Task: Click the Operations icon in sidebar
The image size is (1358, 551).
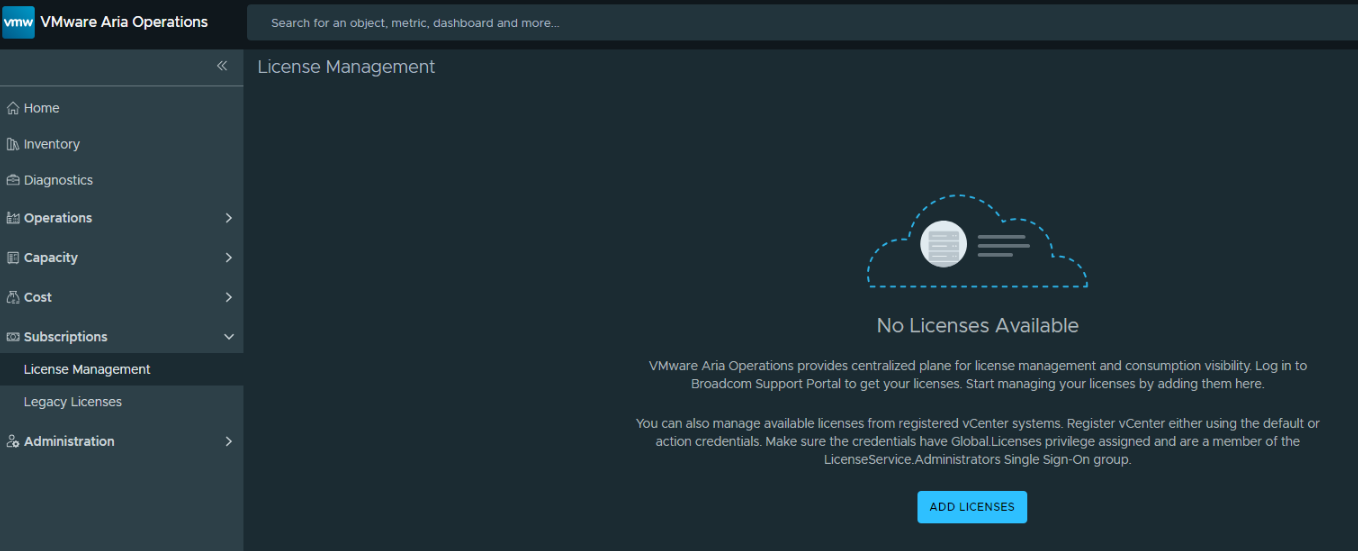Action: click(13, 218)
